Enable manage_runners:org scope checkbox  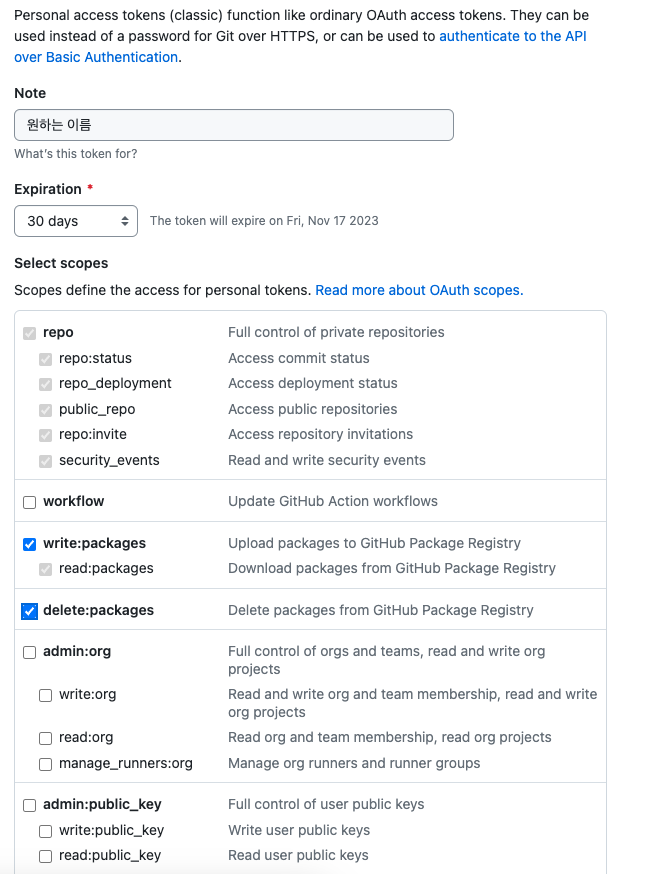[46, 764]
